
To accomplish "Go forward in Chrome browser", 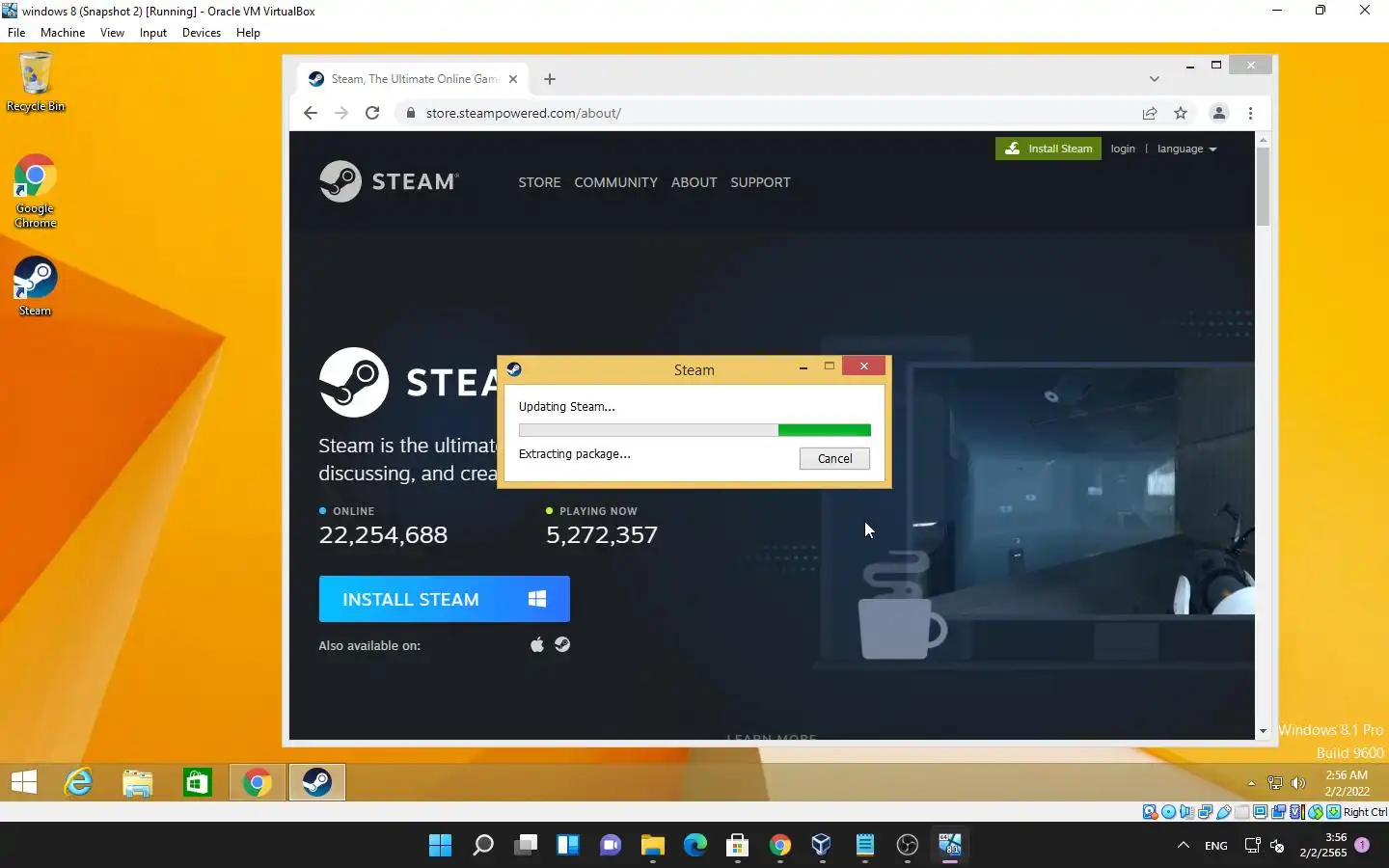I will point(341,113).
